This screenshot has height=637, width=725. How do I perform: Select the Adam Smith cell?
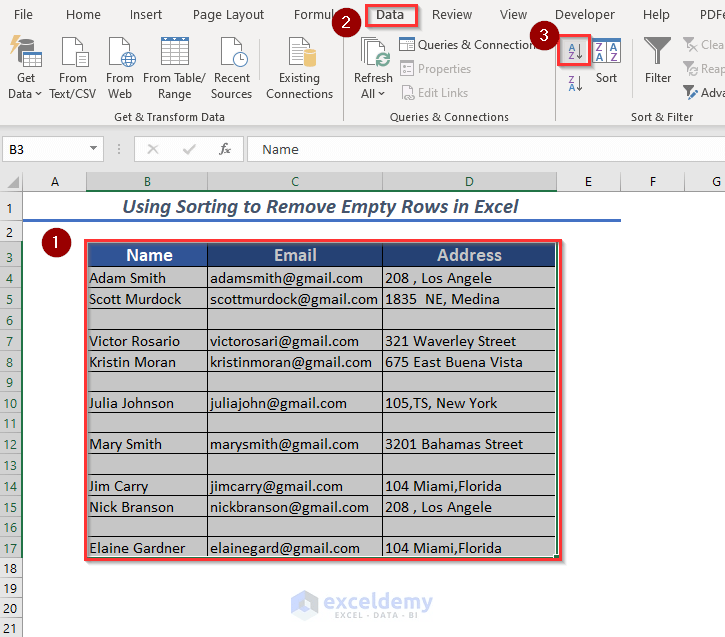tap(147, 278)
